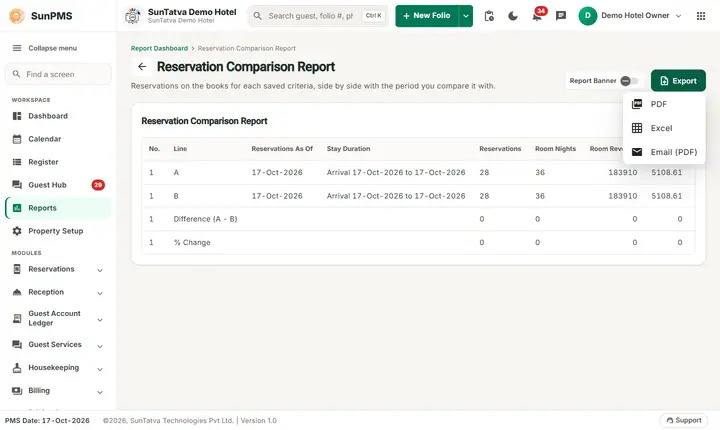Choose Email (PDF) from export menu

pyautogui.click(x=664, y=152)
